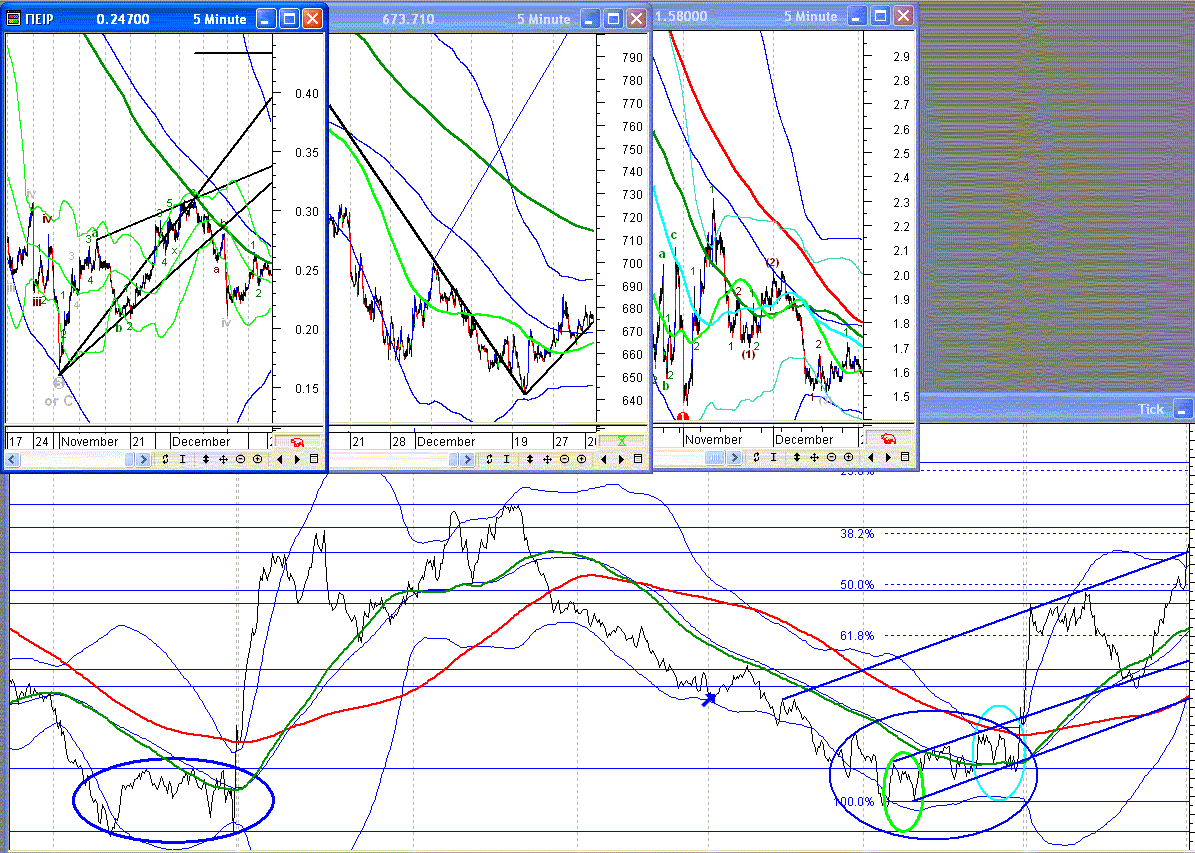Click 'November' on the 1.58000 chart time axis
The width and height of the screenshot is (1195, 853).
(x=713, y=439)
